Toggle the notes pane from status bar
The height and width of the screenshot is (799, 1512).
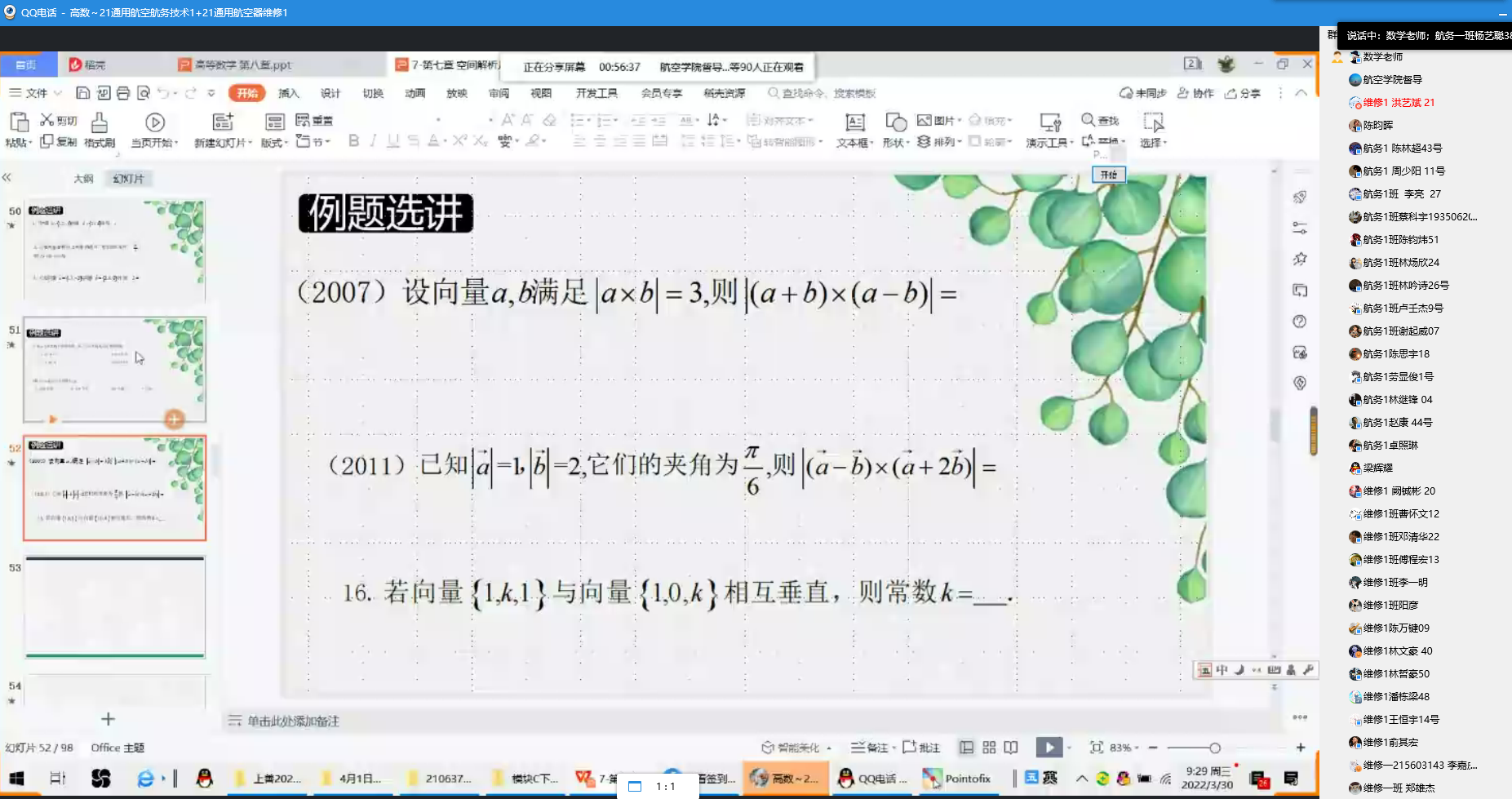pyautogui.click(x=870, y=748)
